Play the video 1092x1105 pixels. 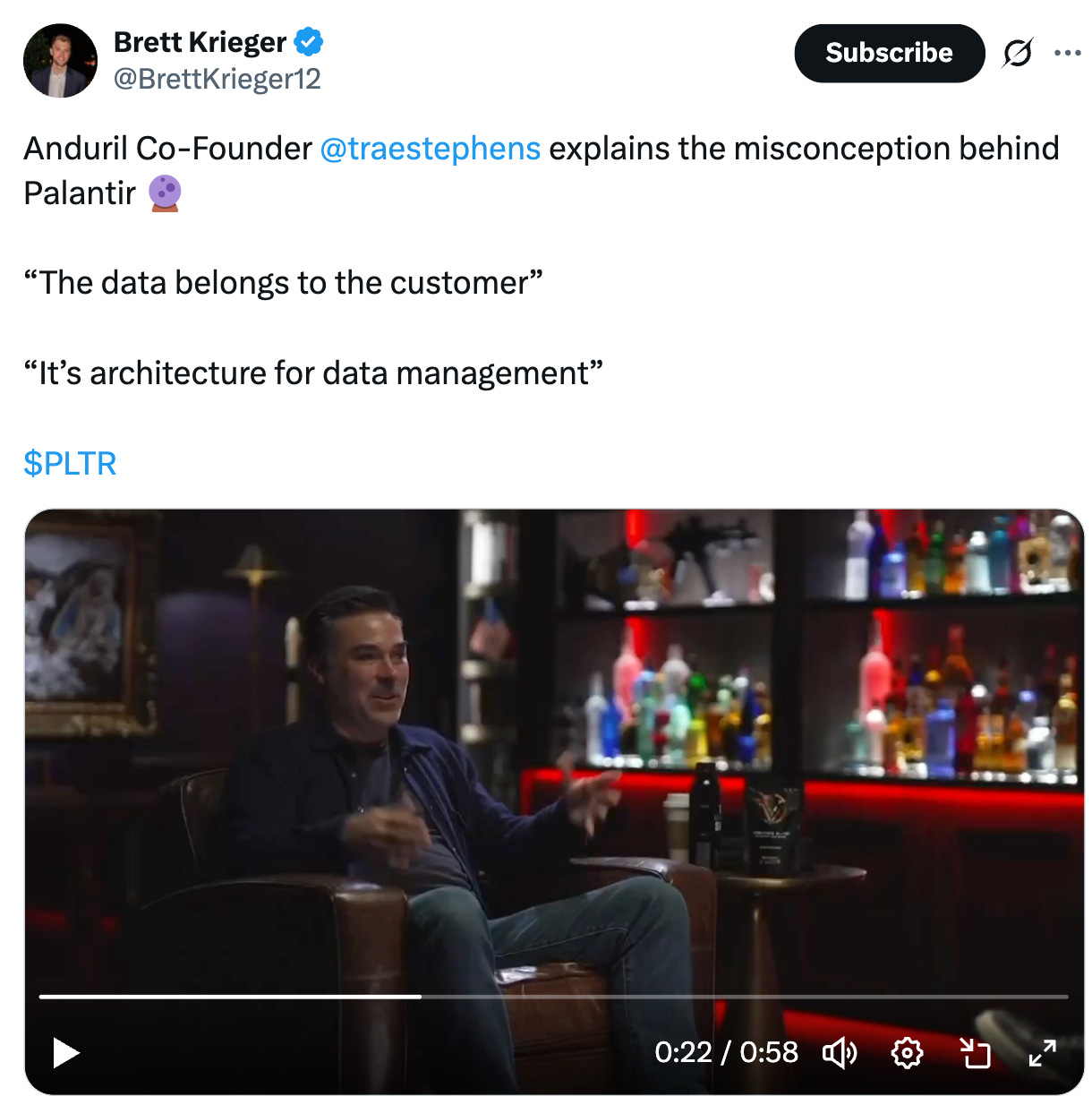(x=66, y=1053)
